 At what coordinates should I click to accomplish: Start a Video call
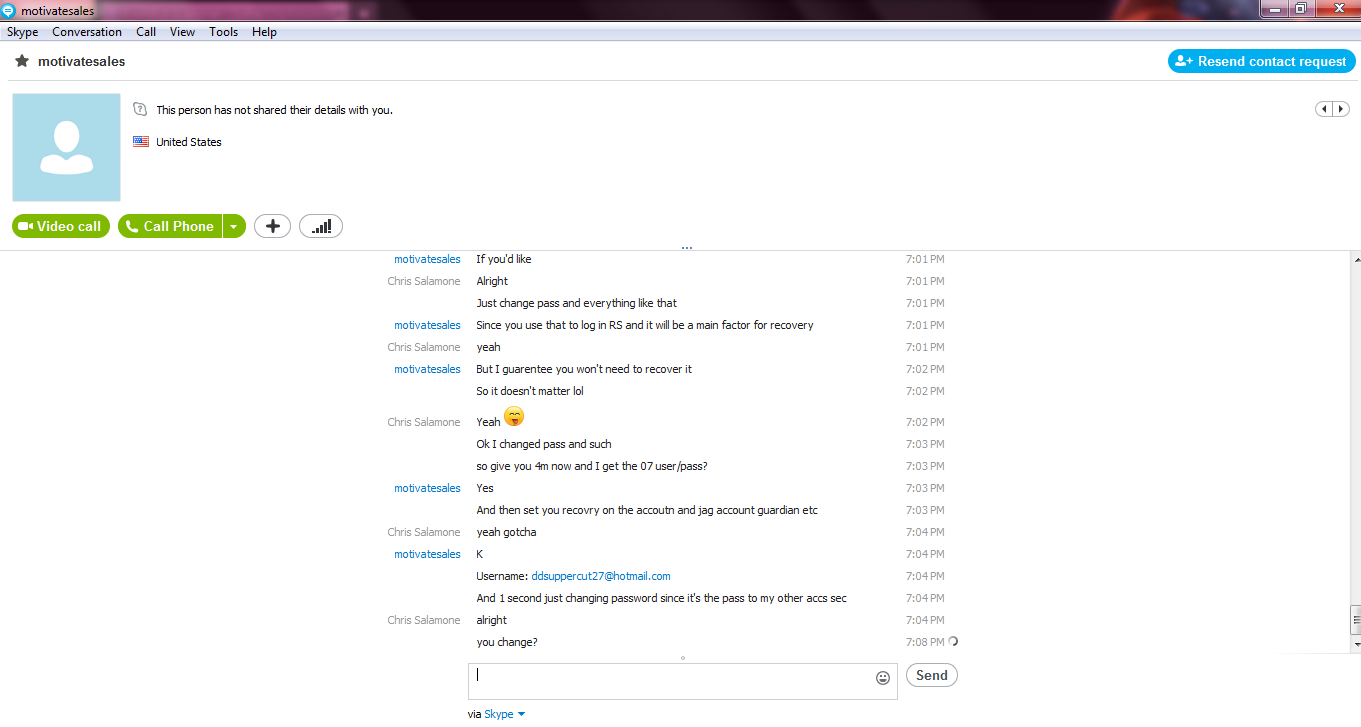click(x=61, y=226)
